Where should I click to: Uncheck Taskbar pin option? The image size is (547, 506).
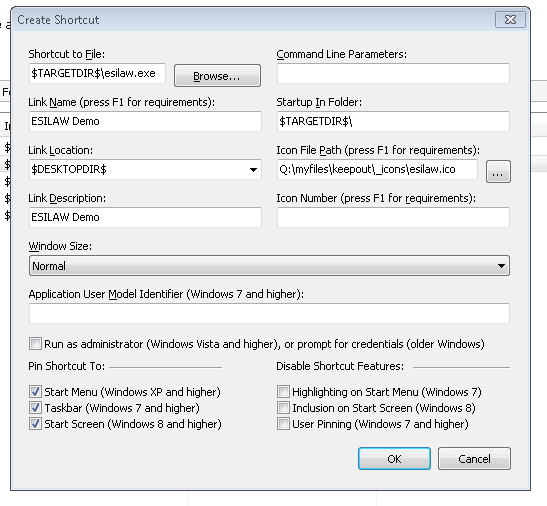pyautogui.click(x=35, y=408)
